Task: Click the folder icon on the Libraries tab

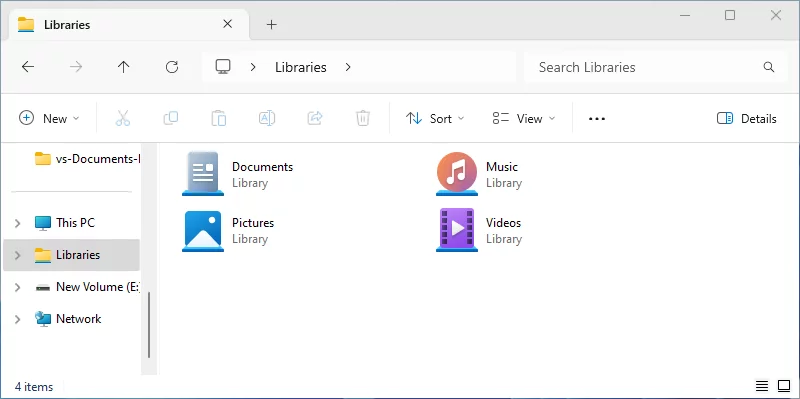Action: [x=26, y=24]
